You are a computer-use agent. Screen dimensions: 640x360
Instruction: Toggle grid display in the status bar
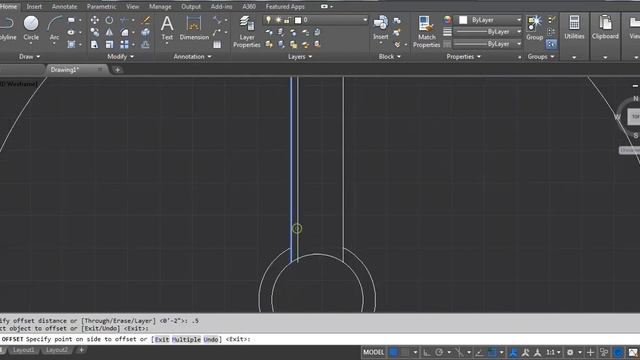point(393,352)
